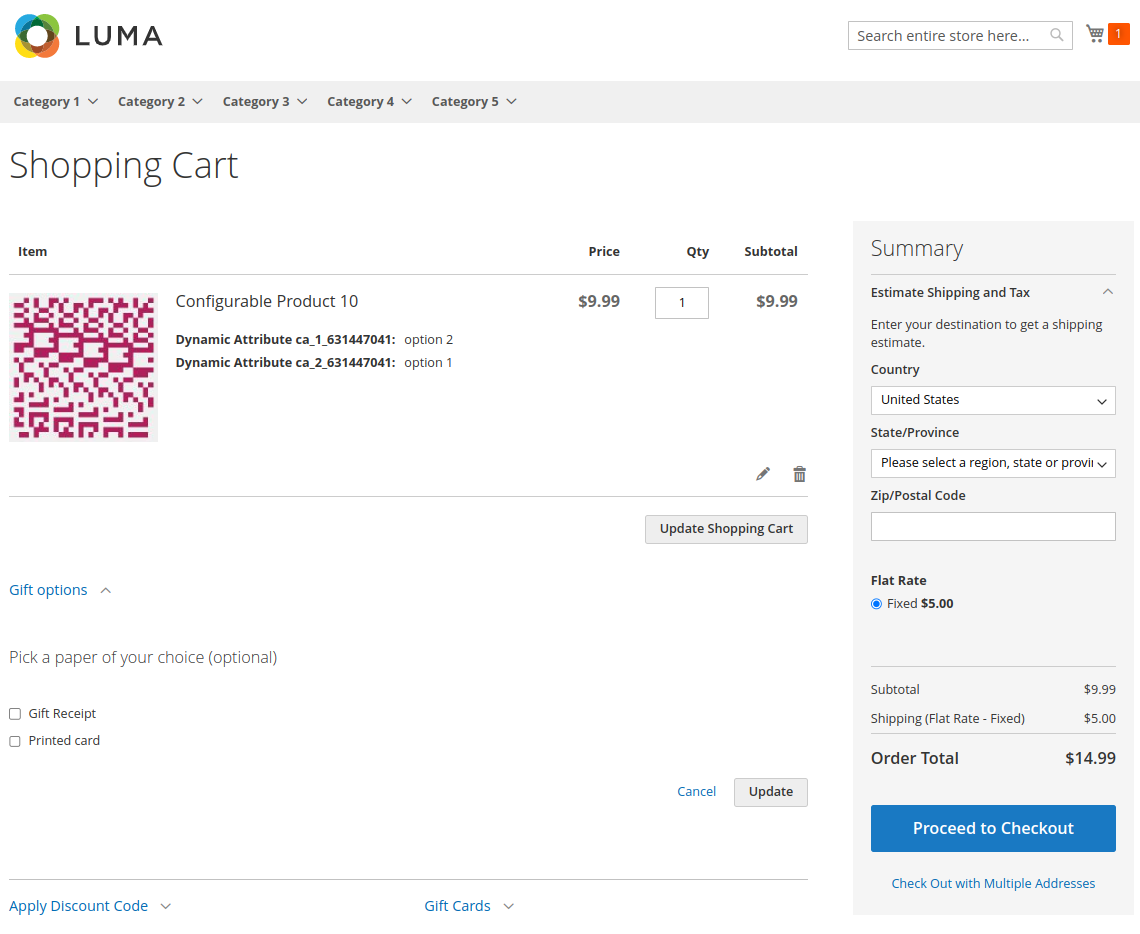Focus the Qty input field

pyautogui.click(x=681, y=303)
